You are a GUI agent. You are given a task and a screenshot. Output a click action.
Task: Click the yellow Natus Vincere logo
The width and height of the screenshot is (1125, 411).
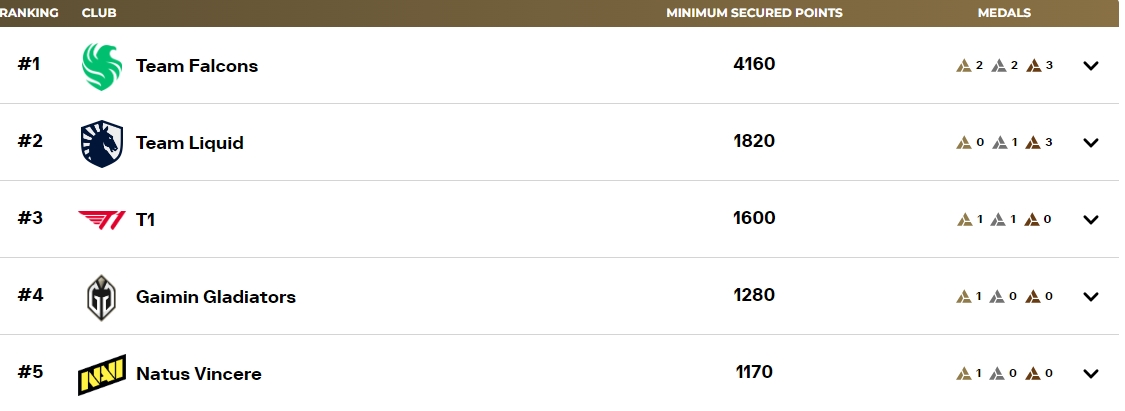[x=102, y=374]
